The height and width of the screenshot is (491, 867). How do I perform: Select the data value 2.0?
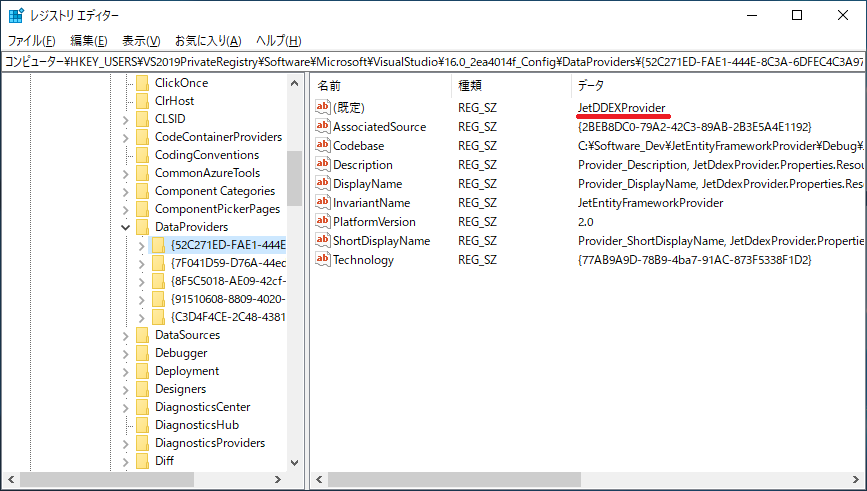click(x=586, y=222)
